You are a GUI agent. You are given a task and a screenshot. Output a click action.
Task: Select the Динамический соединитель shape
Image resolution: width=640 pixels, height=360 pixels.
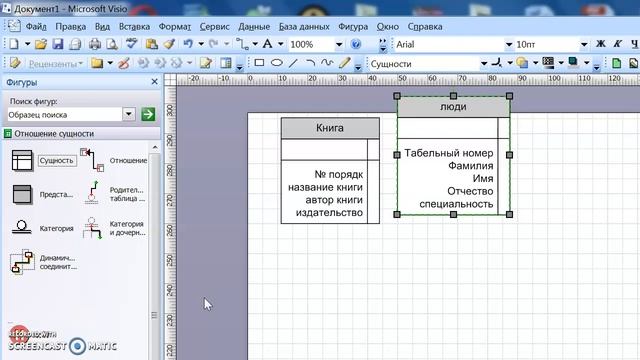tap(43, 262)
